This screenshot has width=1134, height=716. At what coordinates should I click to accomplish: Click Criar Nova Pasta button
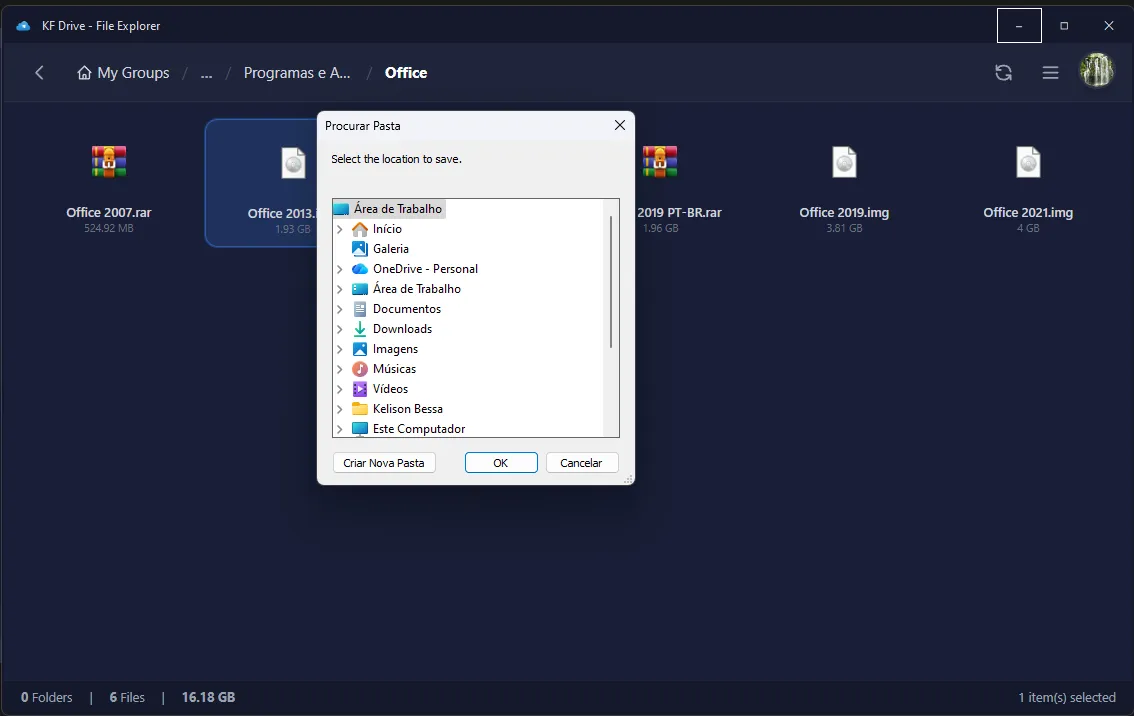pos(384,463)
